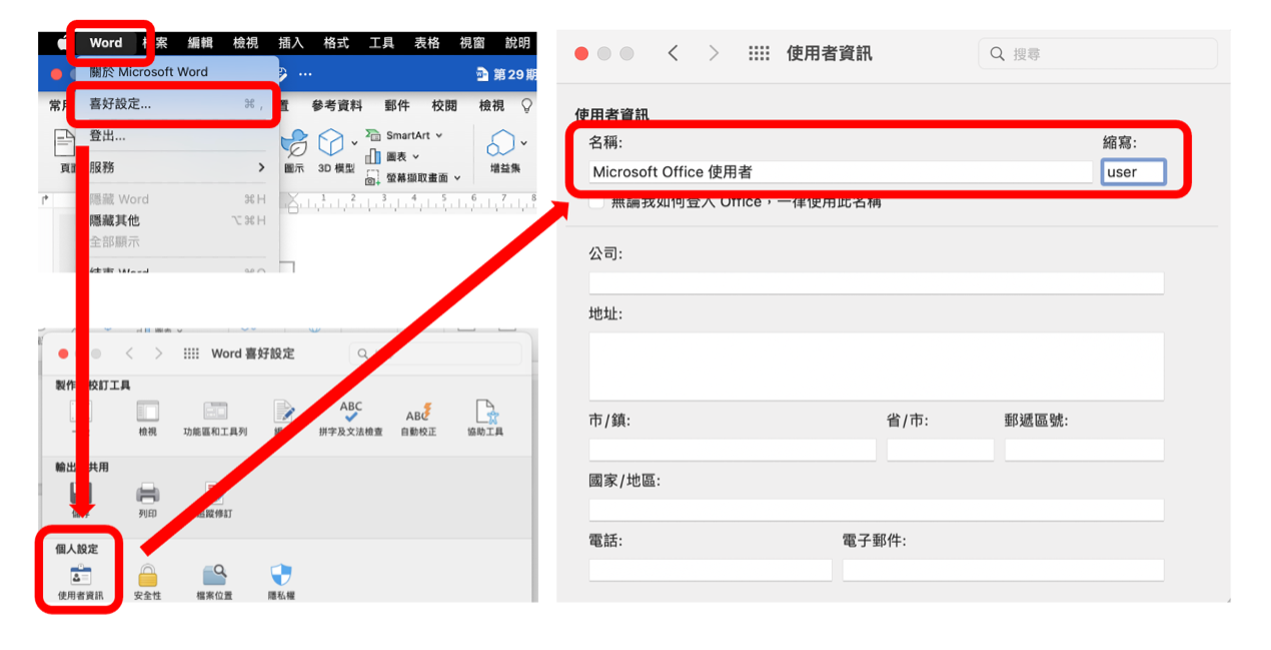Go back using the 使用者資訊 window's left arrow
Image resolution: width=1271 pixels, height=650 pixels.
point(673,54)
